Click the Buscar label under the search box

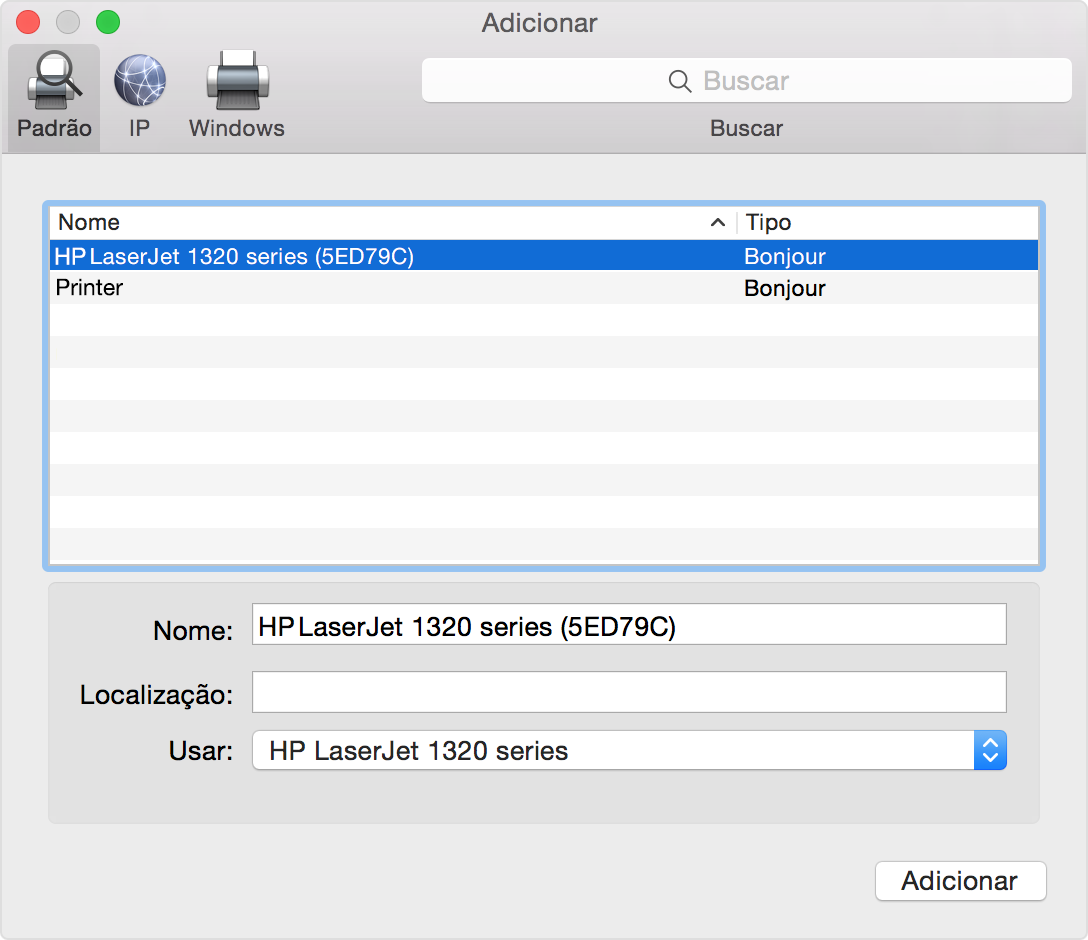(746, 128)
